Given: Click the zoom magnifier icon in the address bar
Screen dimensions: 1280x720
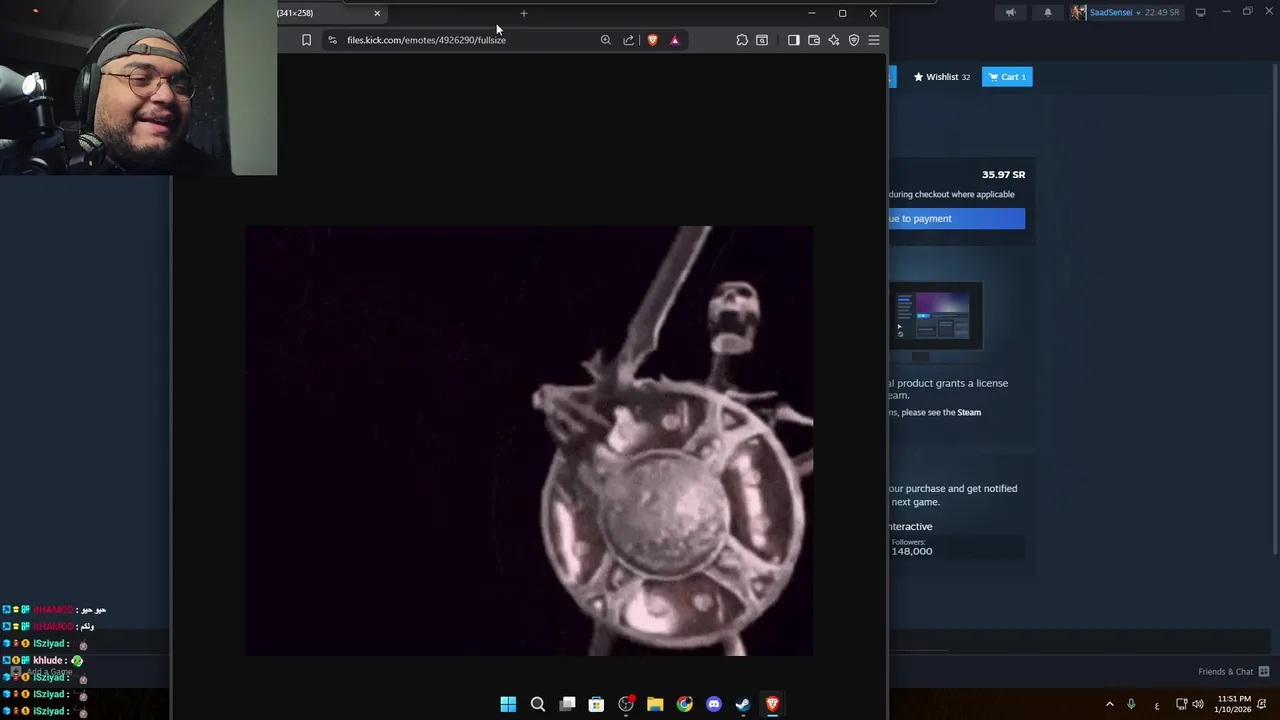Looking at the screenshot, I should coord(605,40).
